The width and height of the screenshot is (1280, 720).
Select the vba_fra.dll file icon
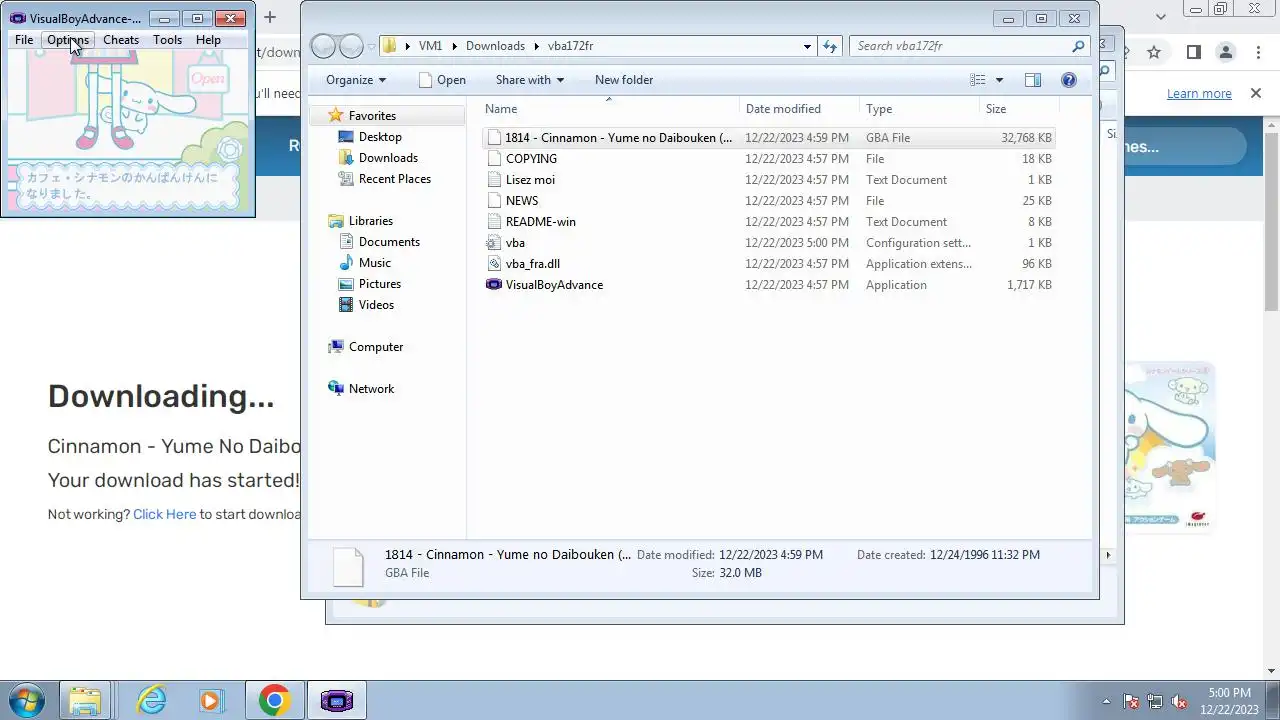[x=493, y=264]
